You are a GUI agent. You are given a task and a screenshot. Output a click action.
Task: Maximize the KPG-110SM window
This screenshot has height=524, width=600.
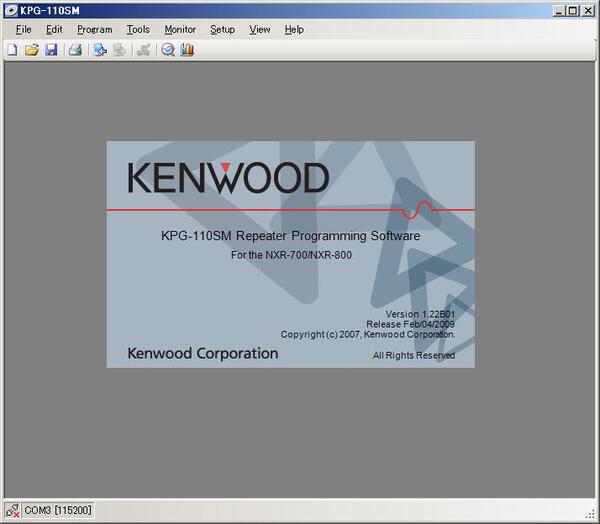573,11
